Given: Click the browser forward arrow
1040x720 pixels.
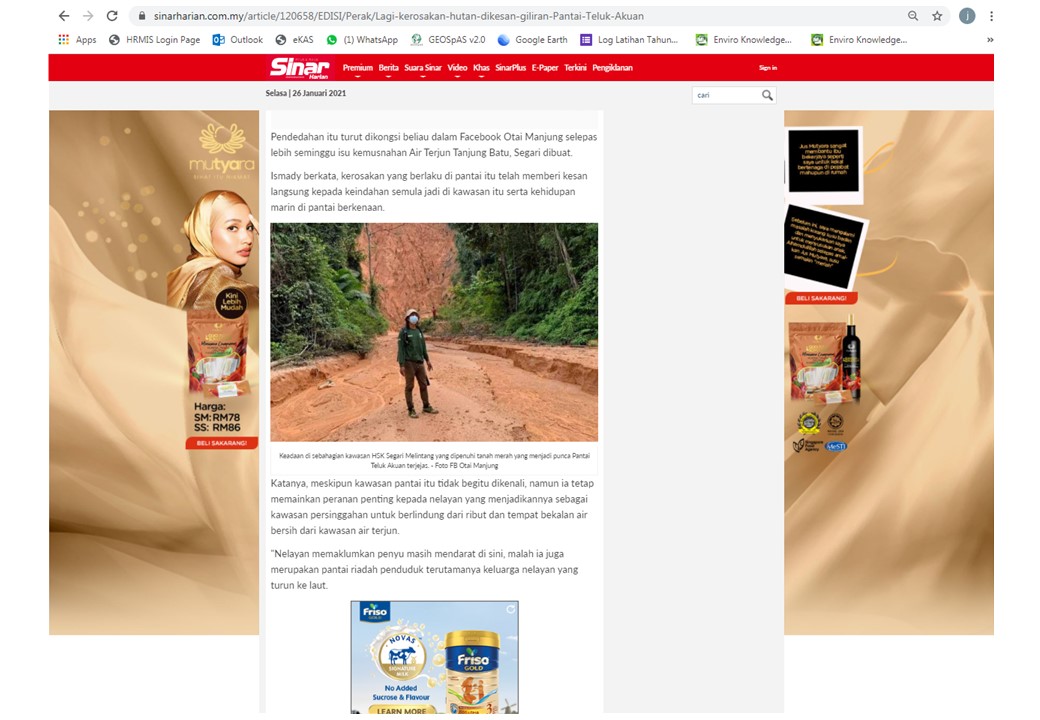Looking at the screenshot, I should tap(88, 16).
